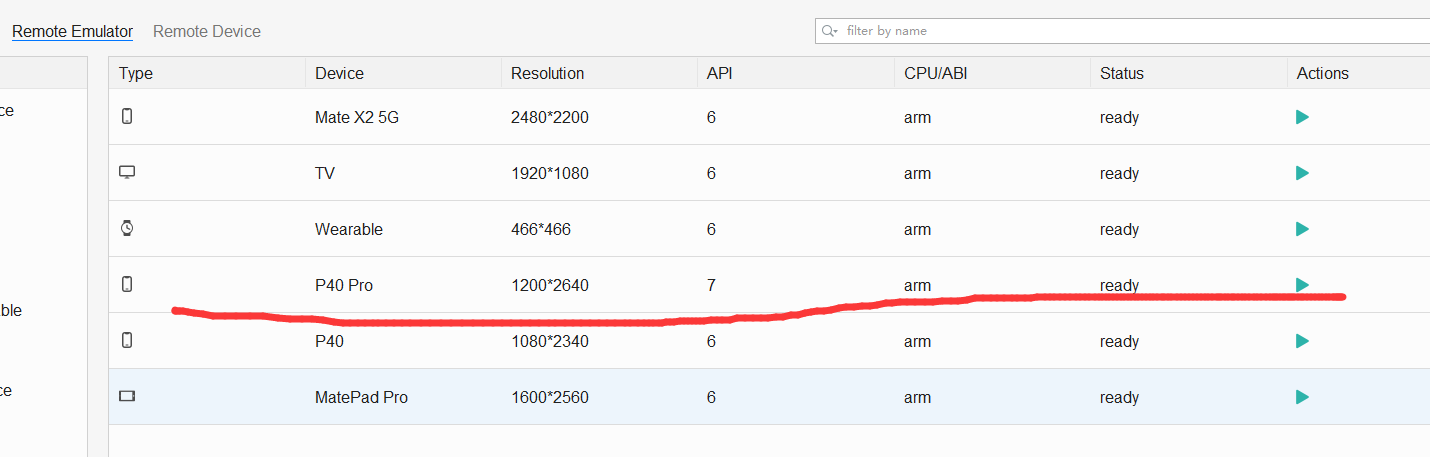Viewport: 1430px width, 457px height.
Task: Sort by CPU/ABI column header
Action: click(x=936, y=73)
